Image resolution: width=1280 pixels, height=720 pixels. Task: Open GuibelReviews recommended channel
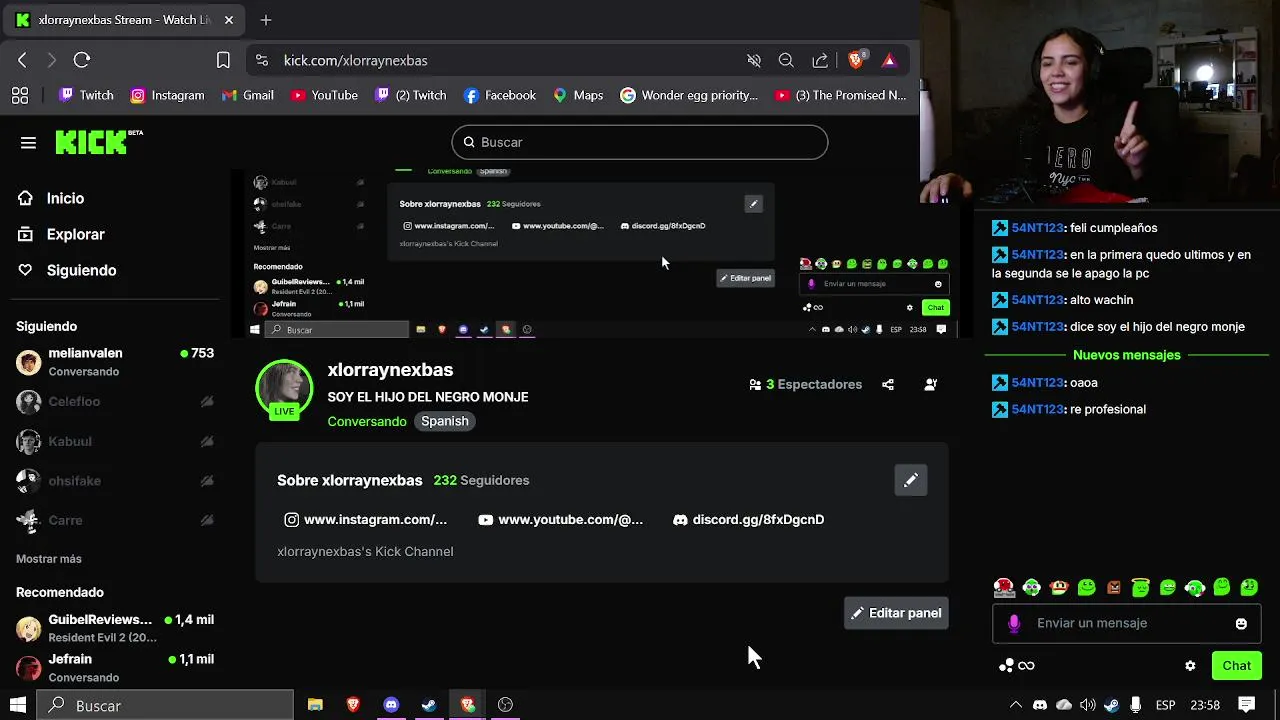point(116,628)
